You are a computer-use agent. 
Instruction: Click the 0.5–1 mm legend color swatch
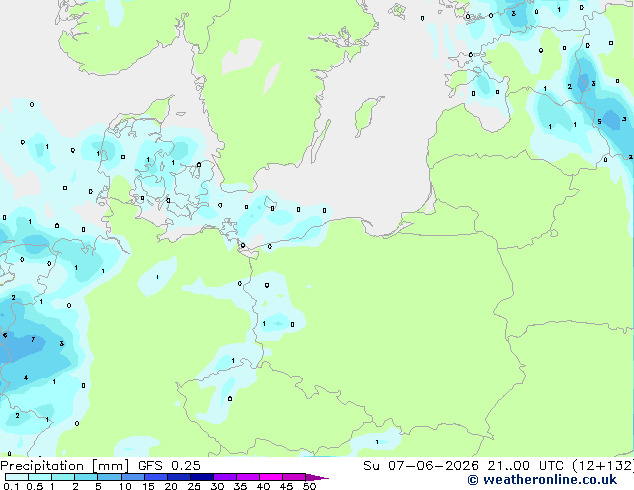point(40,477)
